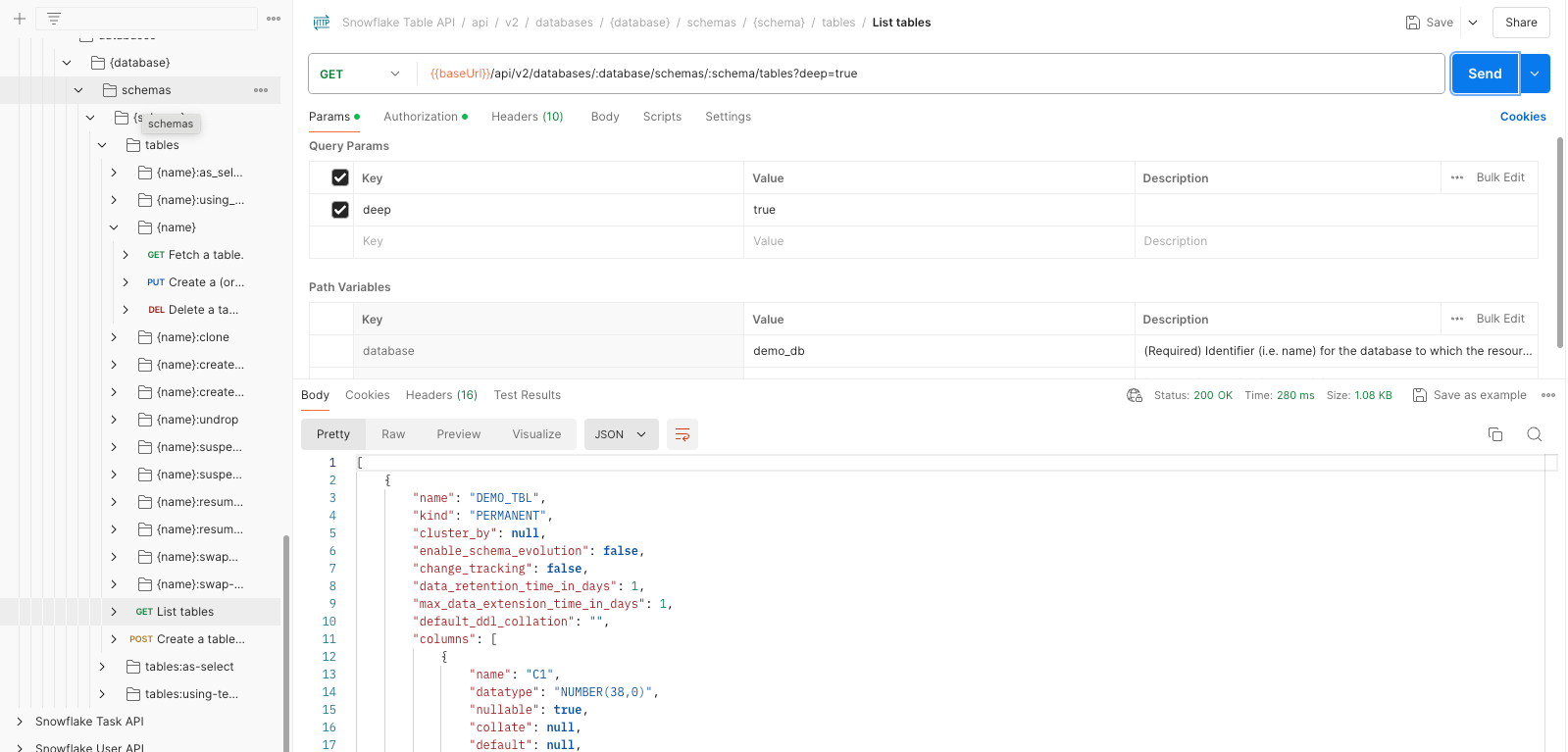
Task: Open the schemas folder three-dot options
Action: click(x=261, y=90)
